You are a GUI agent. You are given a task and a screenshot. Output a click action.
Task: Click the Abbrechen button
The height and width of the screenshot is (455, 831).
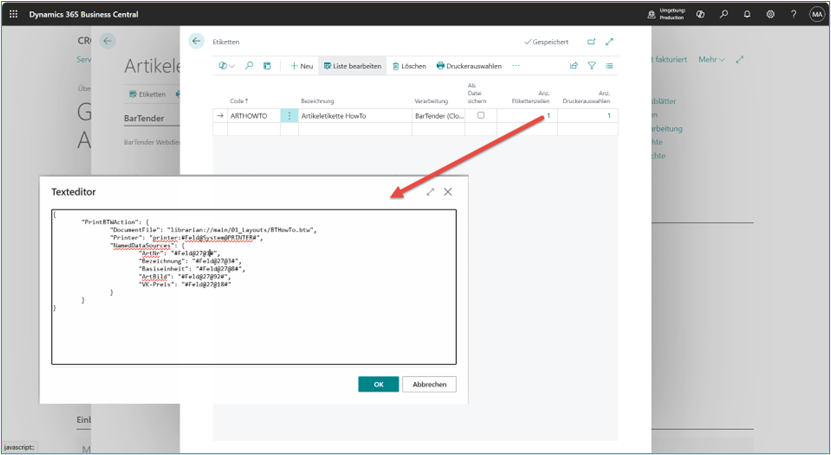pos(429,384)
